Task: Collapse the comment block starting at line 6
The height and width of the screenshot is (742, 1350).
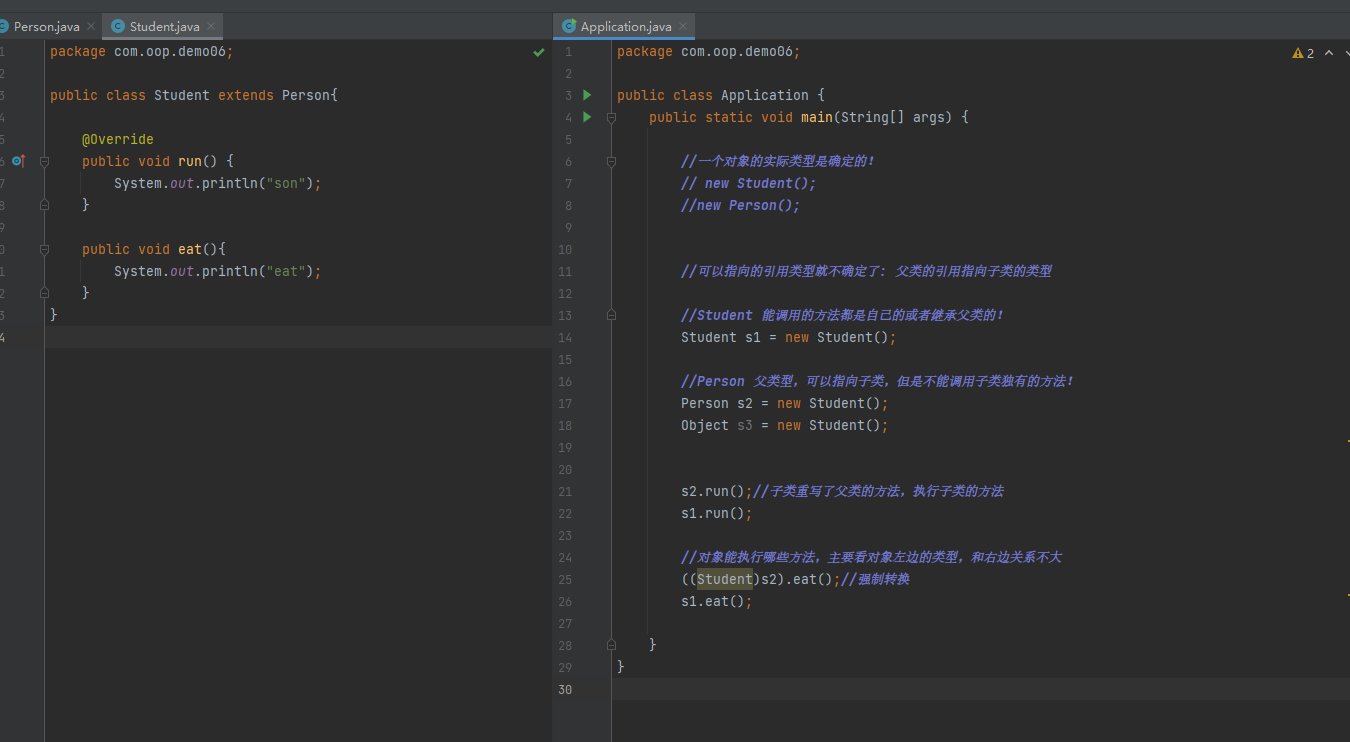Action: pyautogui.click(x=610, y=161)
